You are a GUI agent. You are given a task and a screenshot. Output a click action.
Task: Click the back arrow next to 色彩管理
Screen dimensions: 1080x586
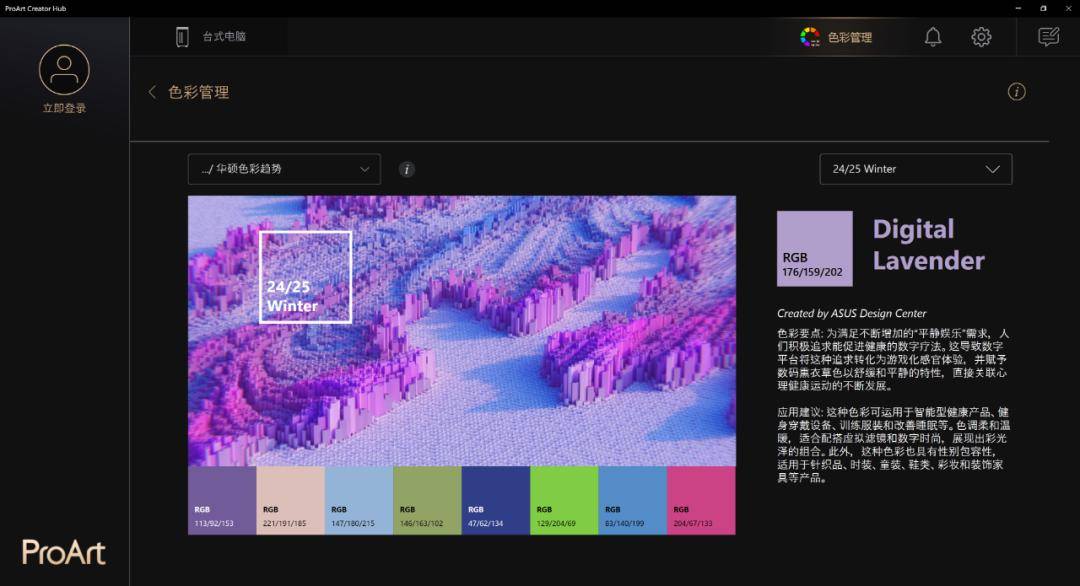151,91
